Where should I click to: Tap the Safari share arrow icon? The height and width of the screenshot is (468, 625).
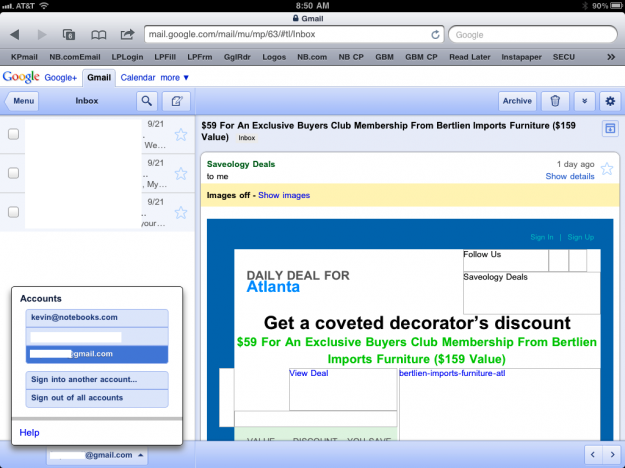point(127,34)
